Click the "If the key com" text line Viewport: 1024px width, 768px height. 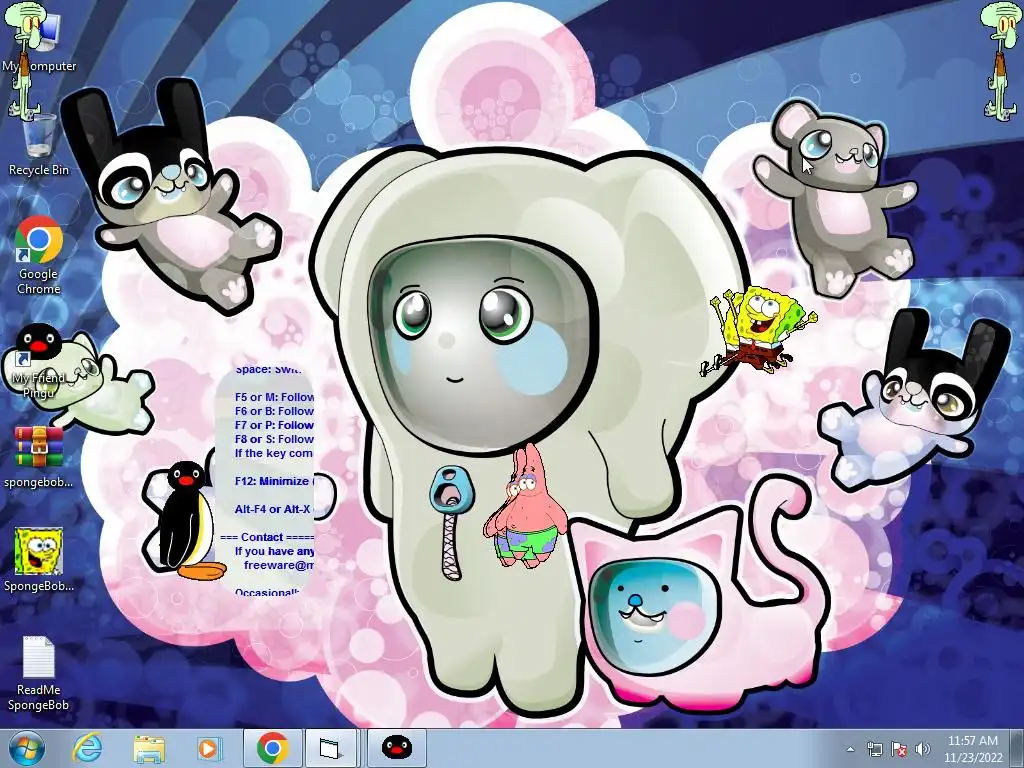pos(274,453)
